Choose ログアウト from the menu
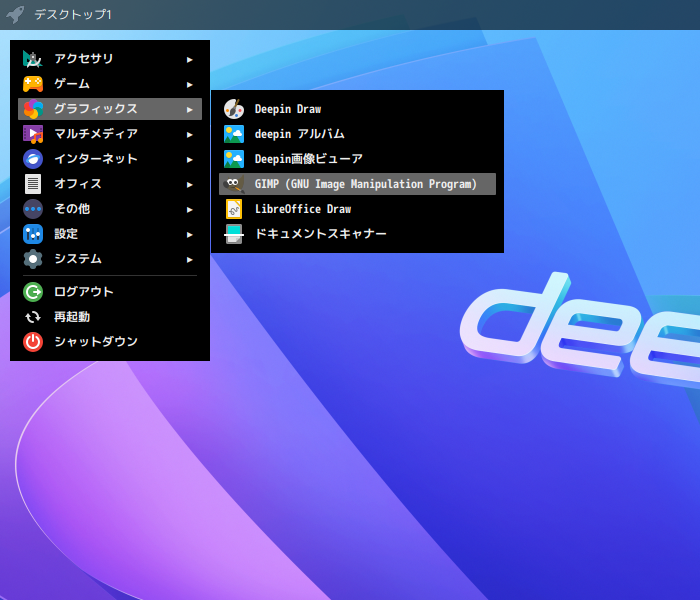The width and height of the screenshot is (700, 600). [x=110, y=292]
